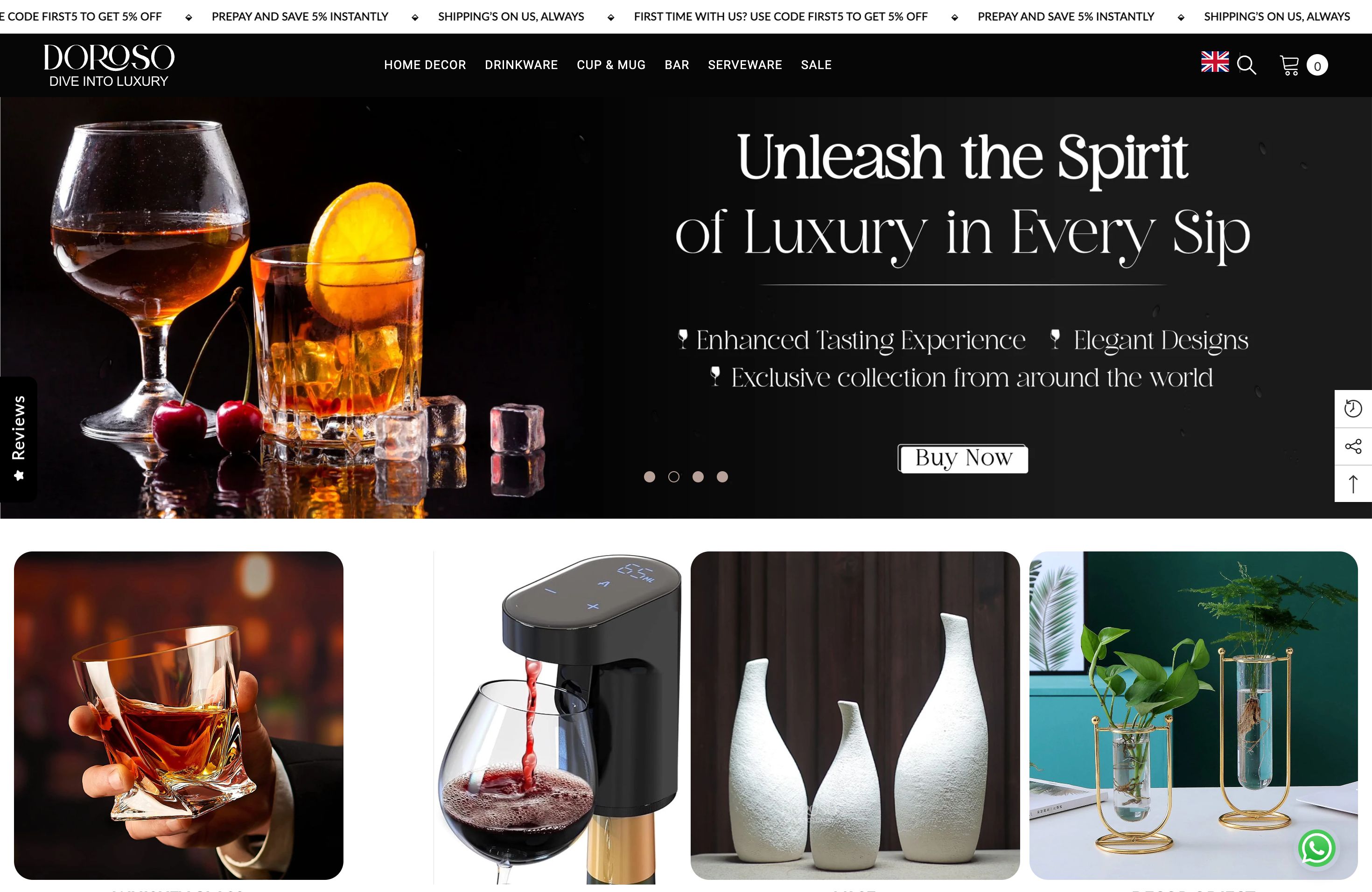Click the Doroso logo

click(x=109, y=65)
